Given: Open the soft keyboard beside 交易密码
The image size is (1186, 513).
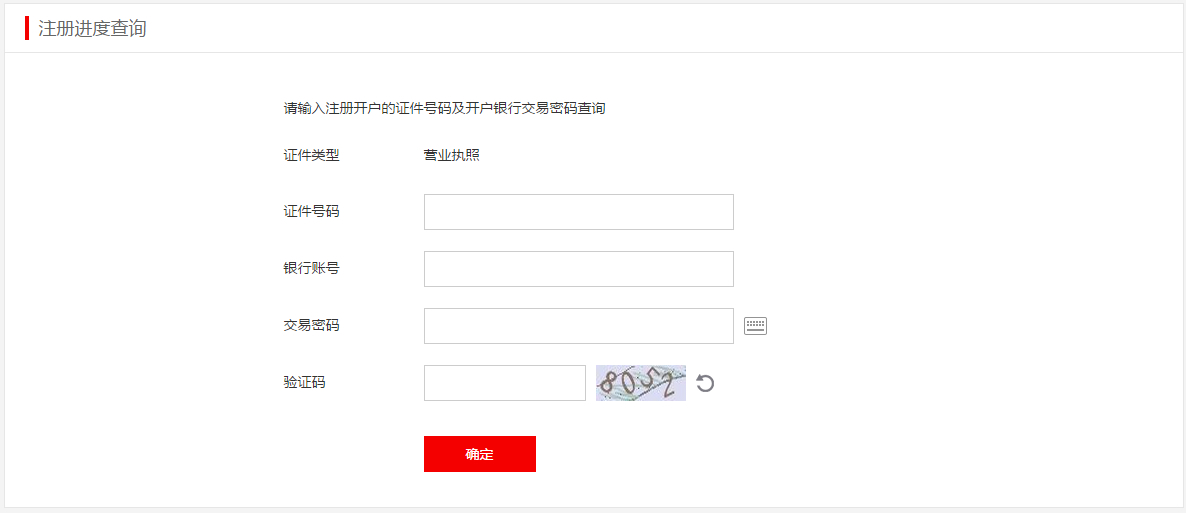Looking at the screenshot, I should 755,326.
